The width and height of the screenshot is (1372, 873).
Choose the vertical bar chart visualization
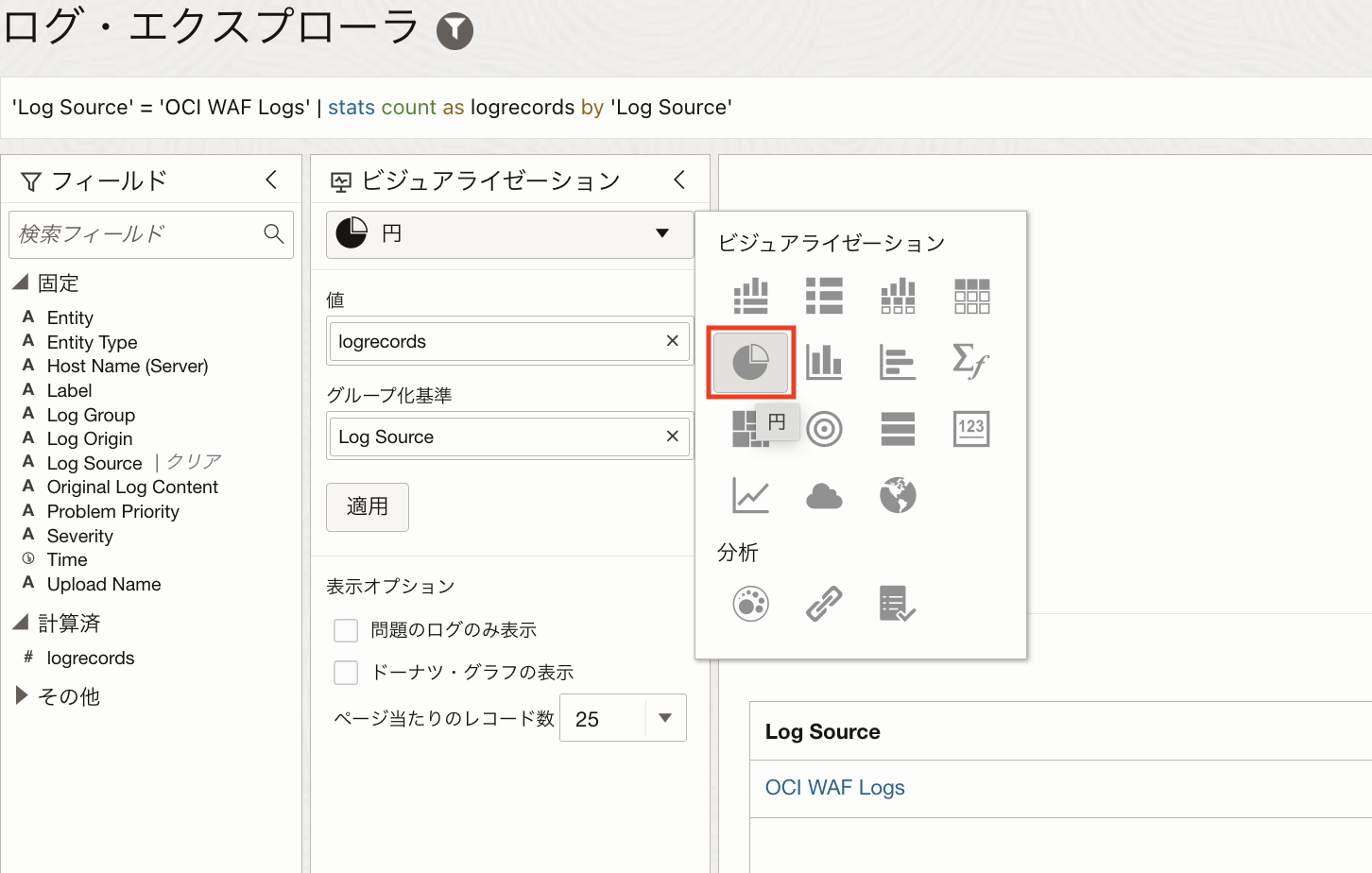(x=824, y=362)
